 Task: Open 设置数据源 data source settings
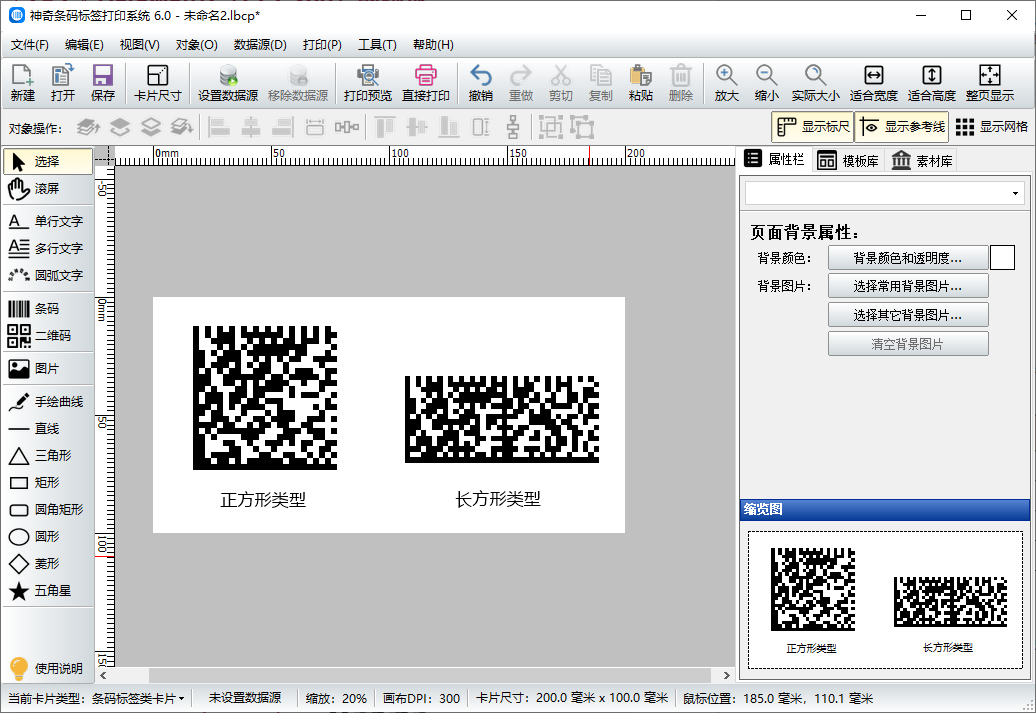click(x=228, y=83)
